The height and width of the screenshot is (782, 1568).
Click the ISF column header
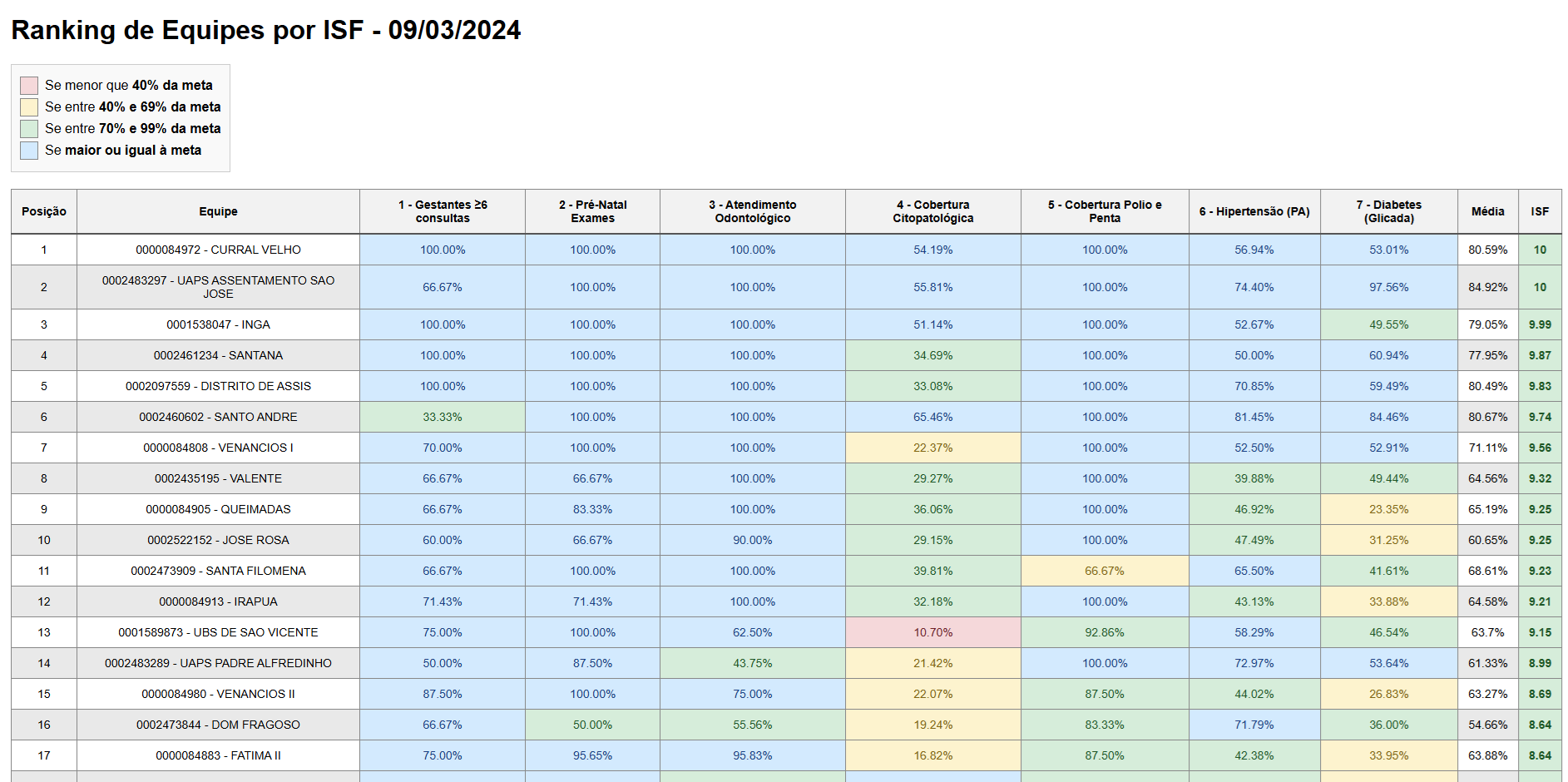pyautogui.click(x=1540, y=212)
